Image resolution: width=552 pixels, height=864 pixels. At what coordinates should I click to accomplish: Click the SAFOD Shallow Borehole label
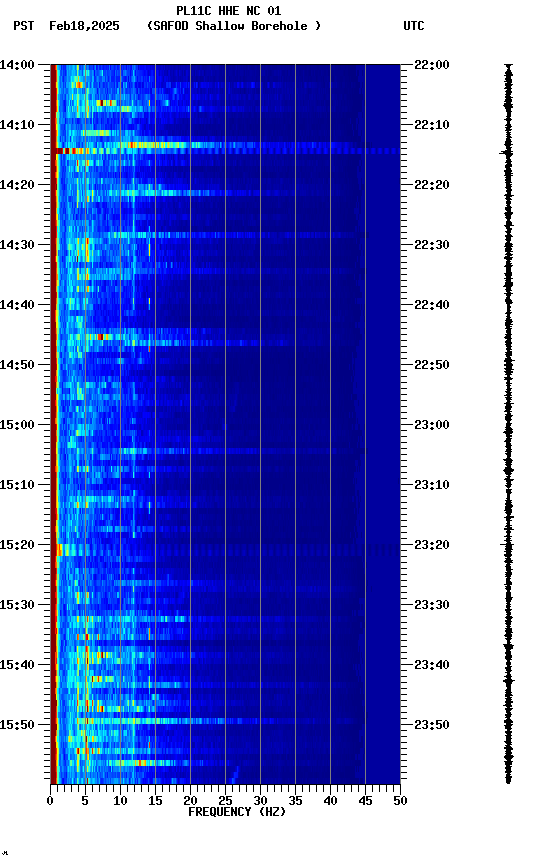click(234, 26)
